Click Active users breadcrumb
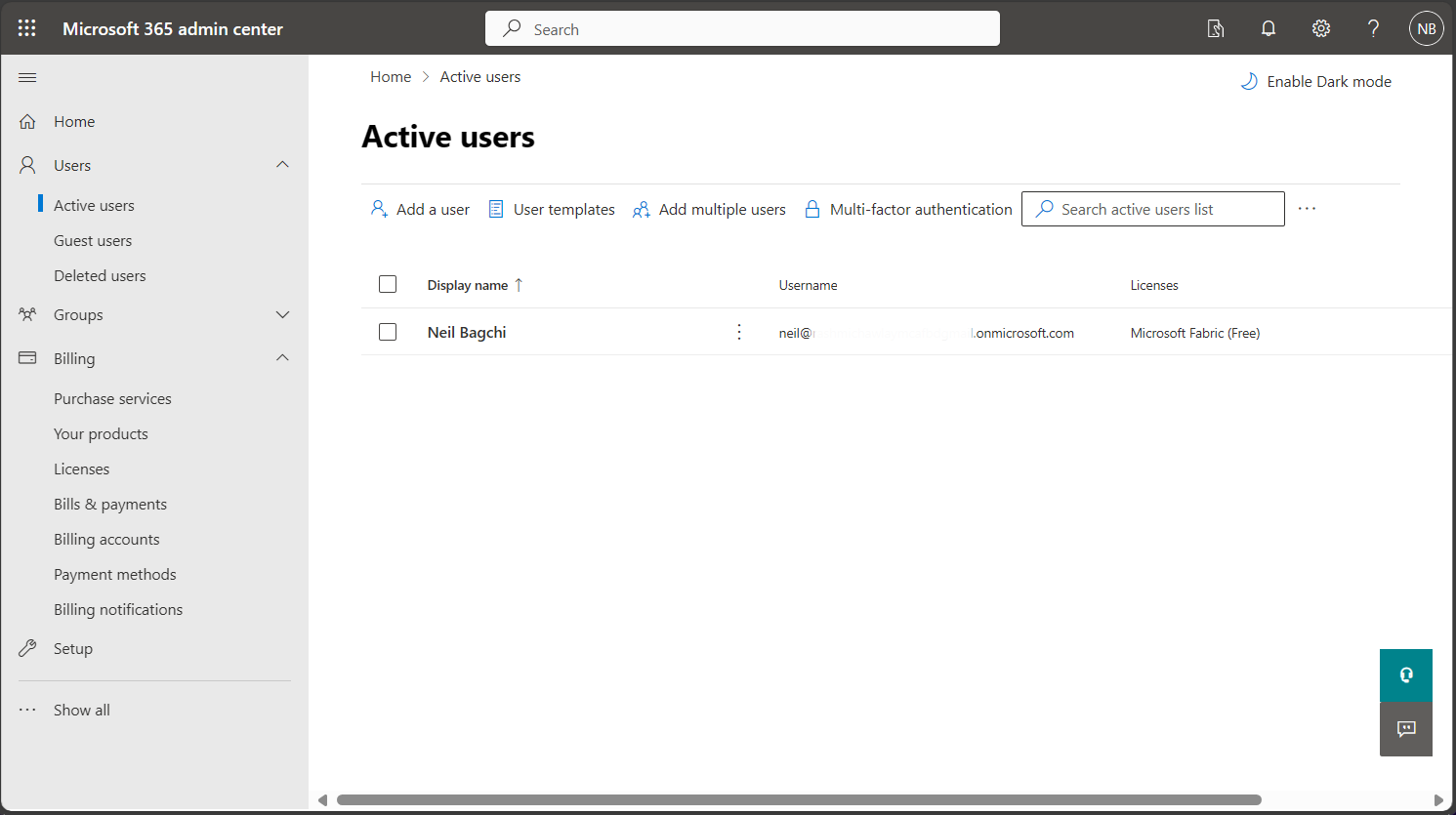The image size is (1456, 815). click(480, 76)
